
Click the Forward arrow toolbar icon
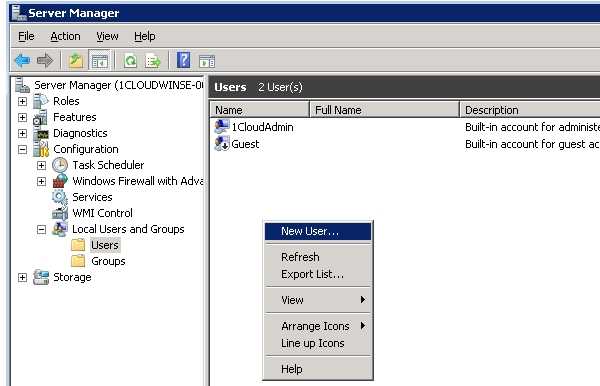(45, 60)
